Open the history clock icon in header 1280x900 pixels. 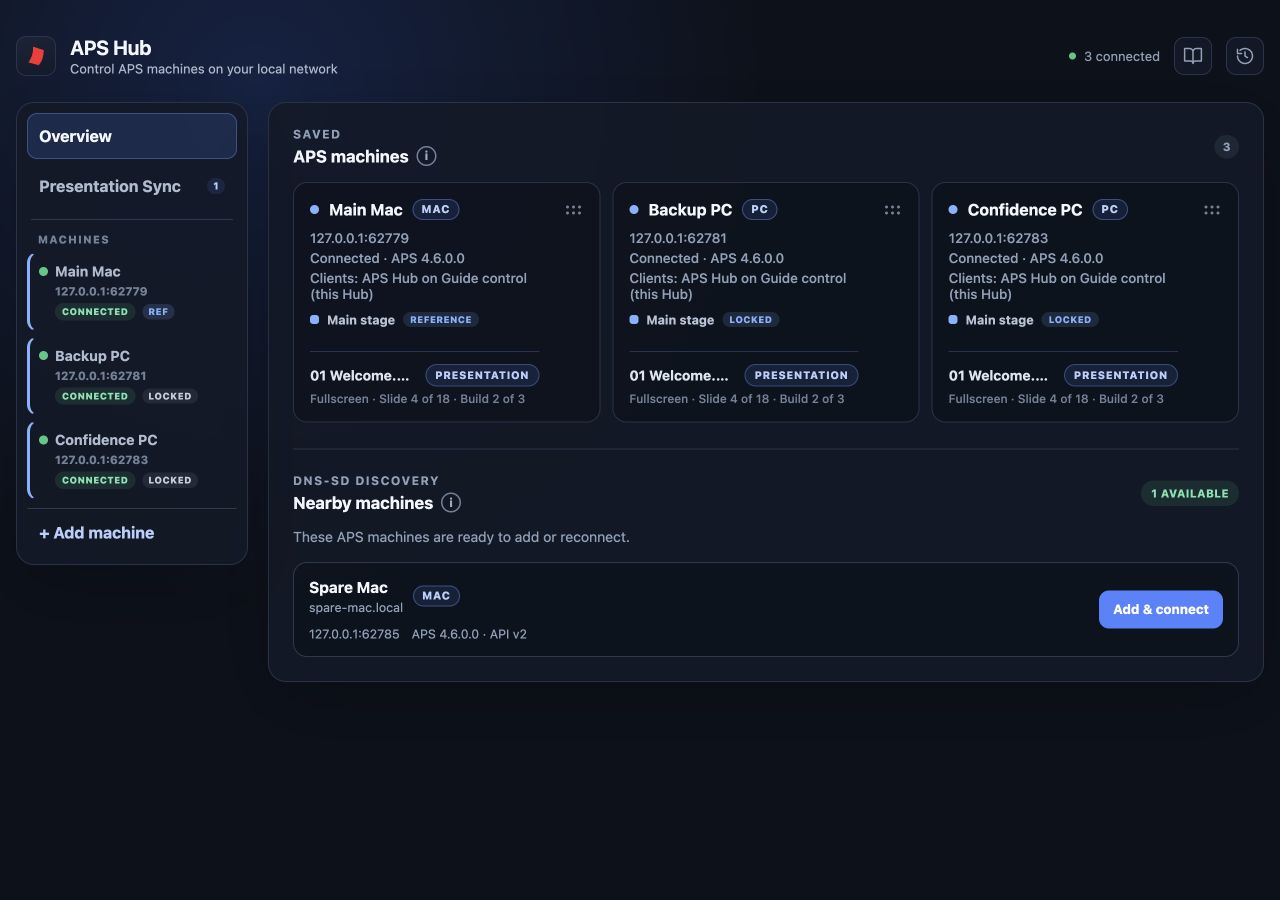click(1245, 56)
